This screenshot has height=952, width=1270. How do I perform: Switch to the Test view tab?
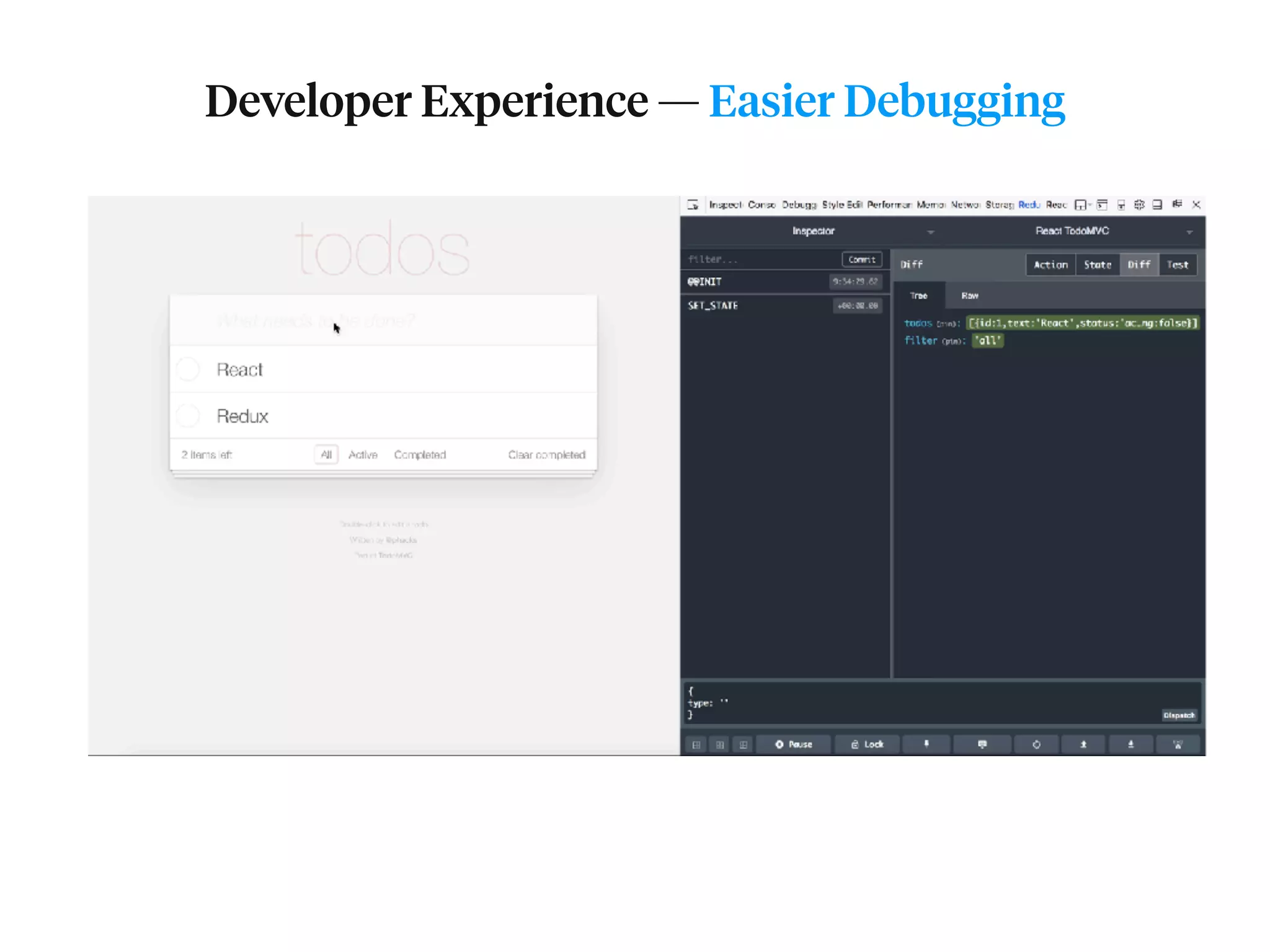tap(1178, 265)
